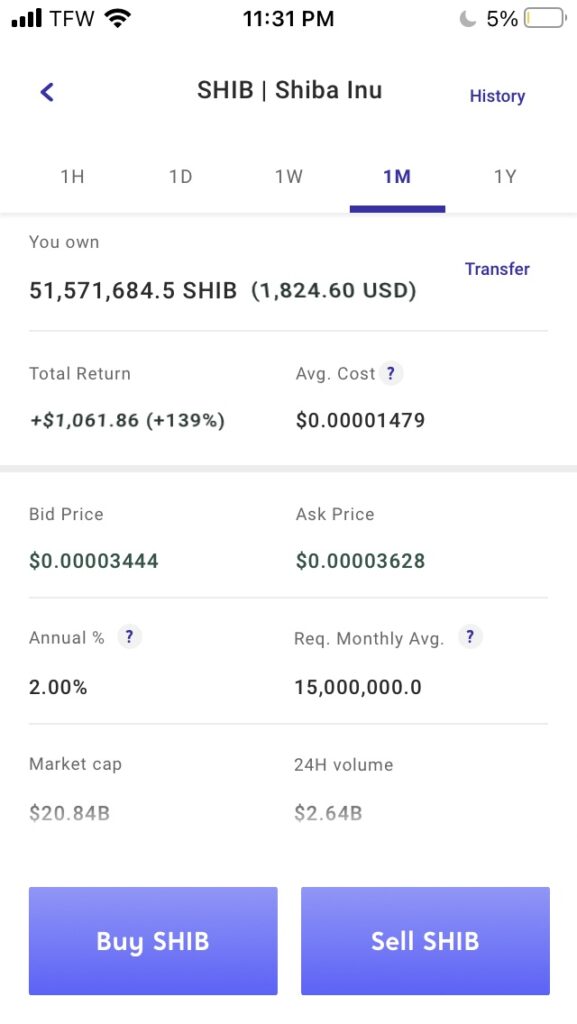Screen dimensions: 577x1024
Task: Tap the Ask Price value
Action: click(x=360, y=561)
